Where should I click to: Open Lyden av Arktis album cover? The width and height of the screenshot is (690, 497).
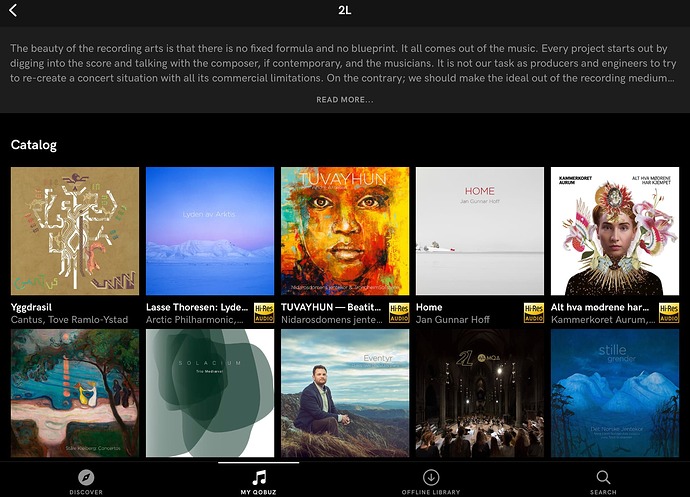210,231
